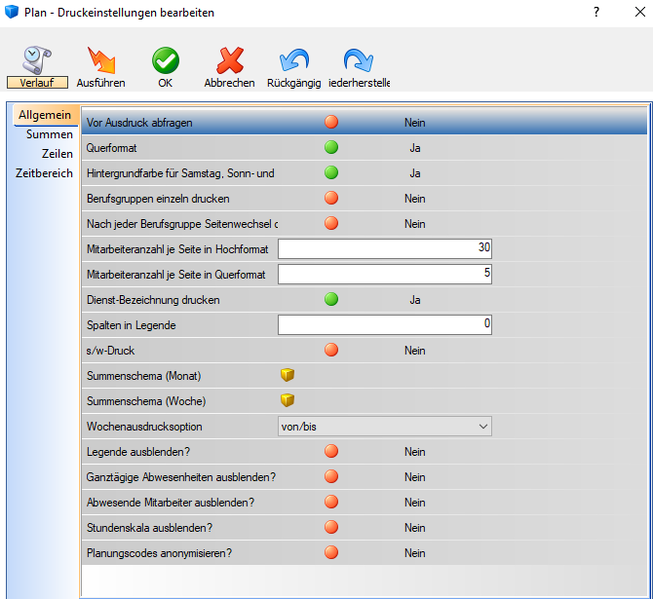The height and width of the screenshot is (599, 653).
Task: Toggle the s/w-Druck red indicator
Action: 331,350
